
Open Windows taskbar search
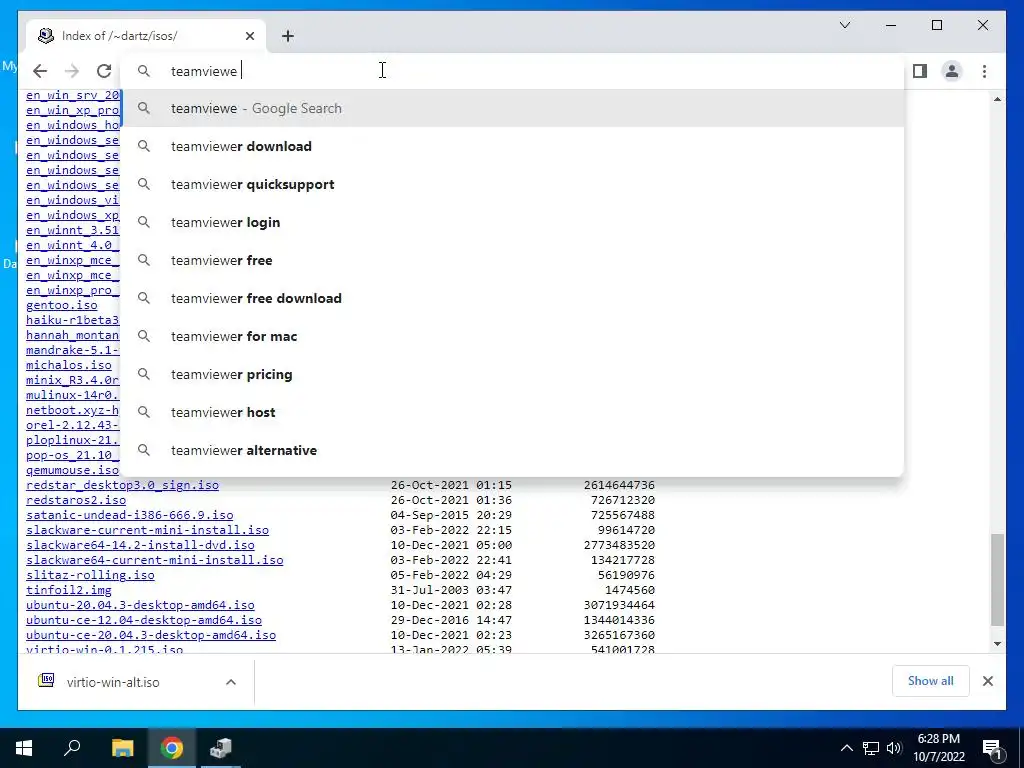[x=72, y=748]
